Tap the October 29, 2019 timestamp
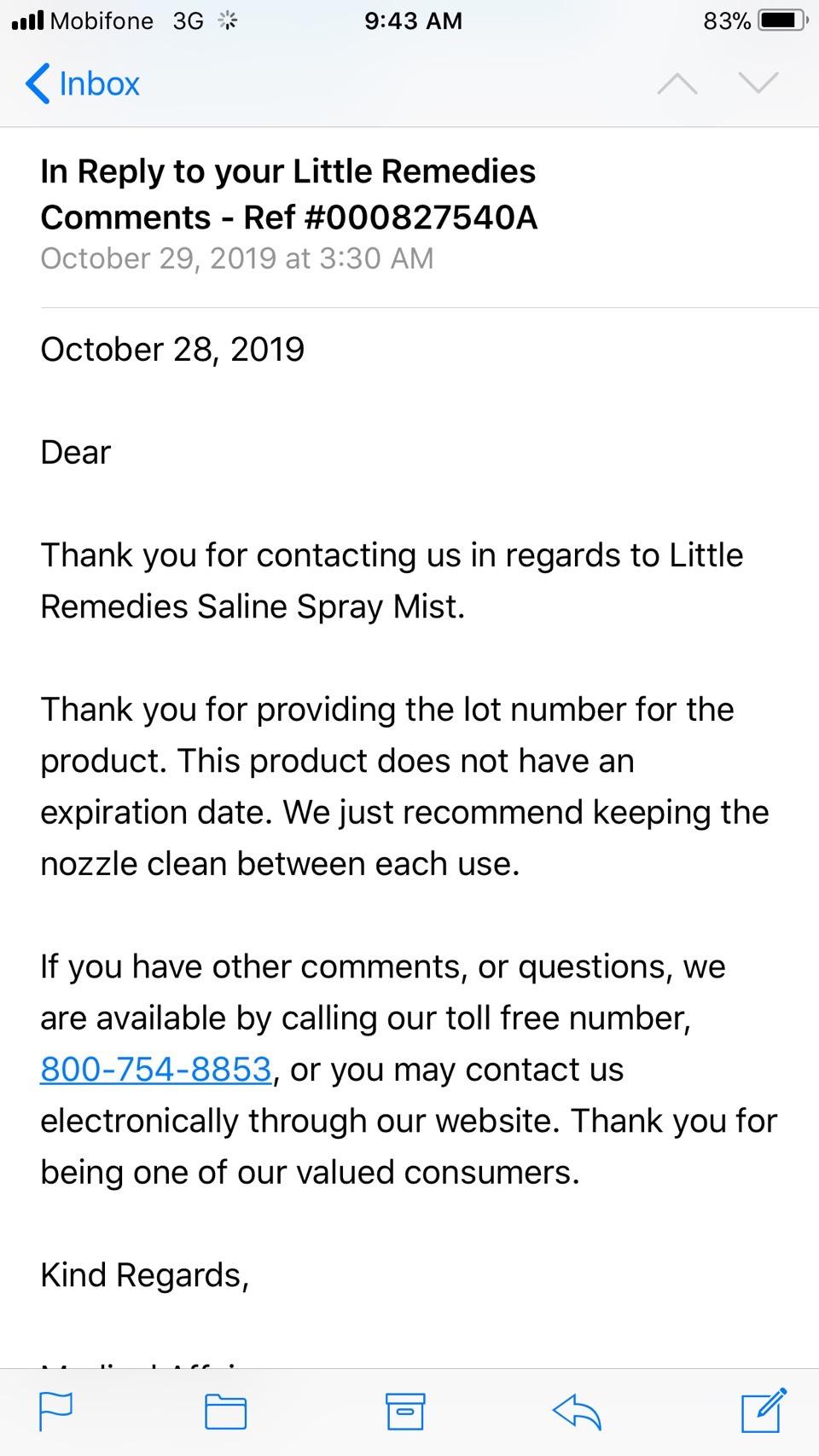Image resolution: width=819 pixels, height=1456 pixels. [237, 258]
